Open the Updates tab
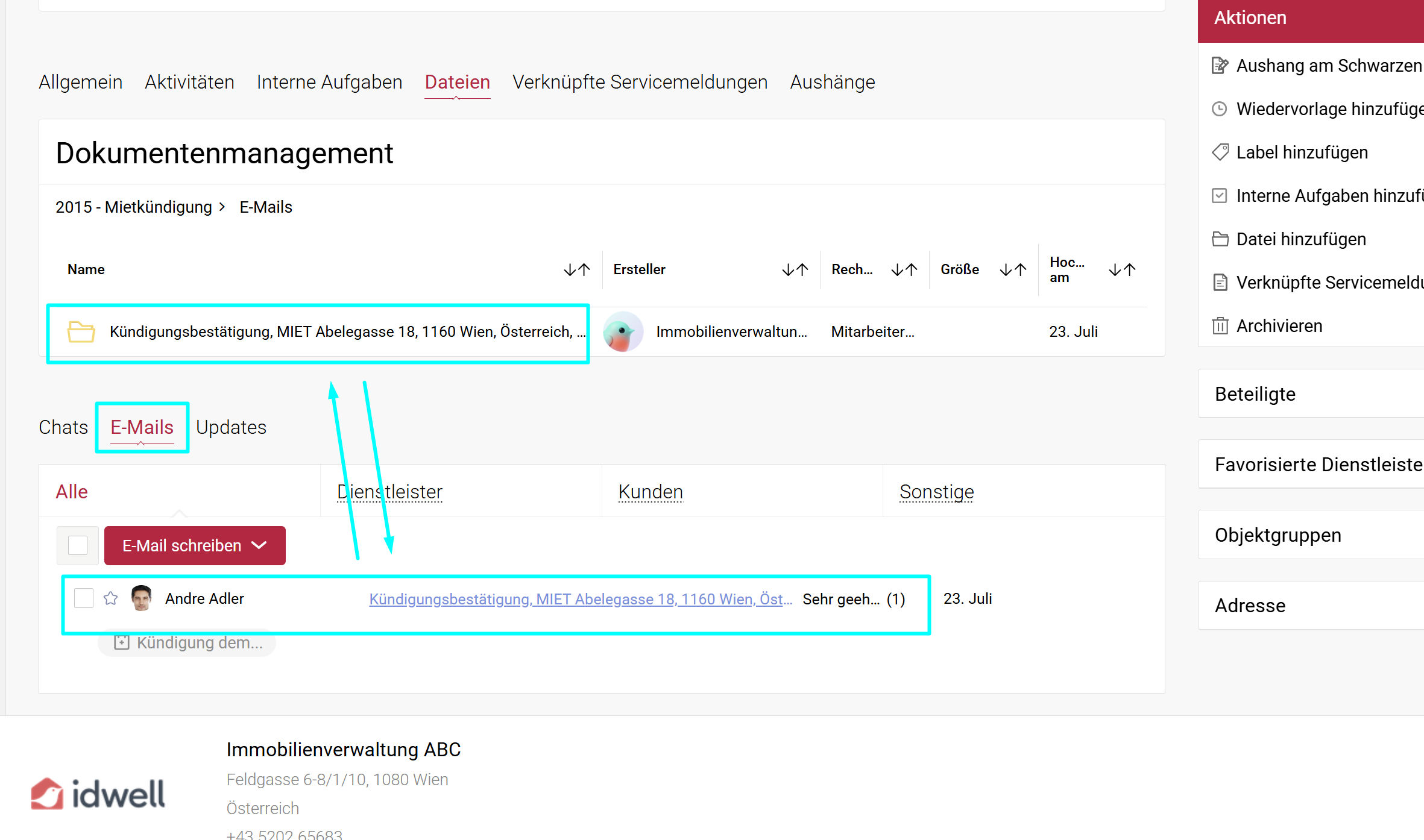The height and width of the screenshot is (840, 1424). click(x=231, y=427)
